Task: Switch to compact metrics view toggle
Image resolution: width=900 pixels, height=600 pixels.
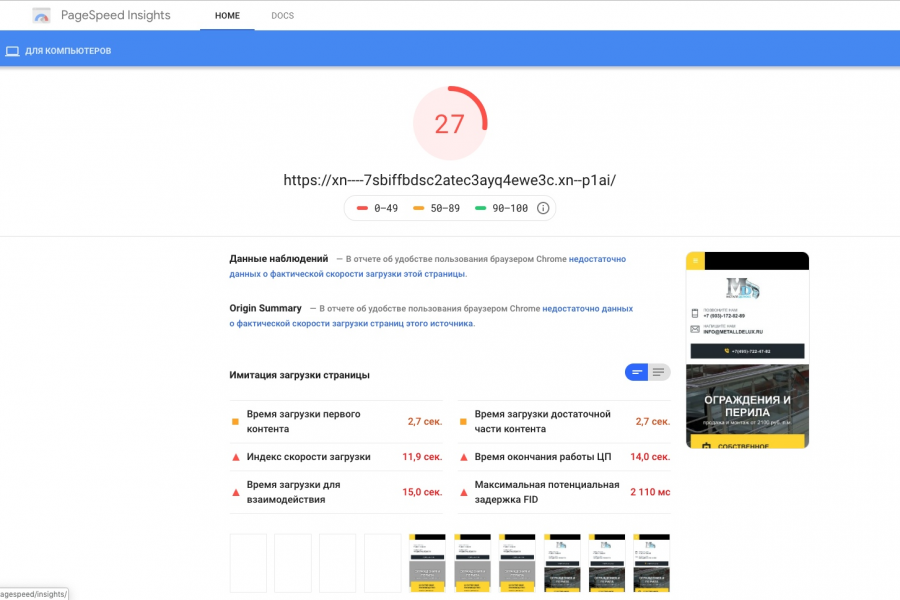Action: pyautogui.click(x=637, y=372)
